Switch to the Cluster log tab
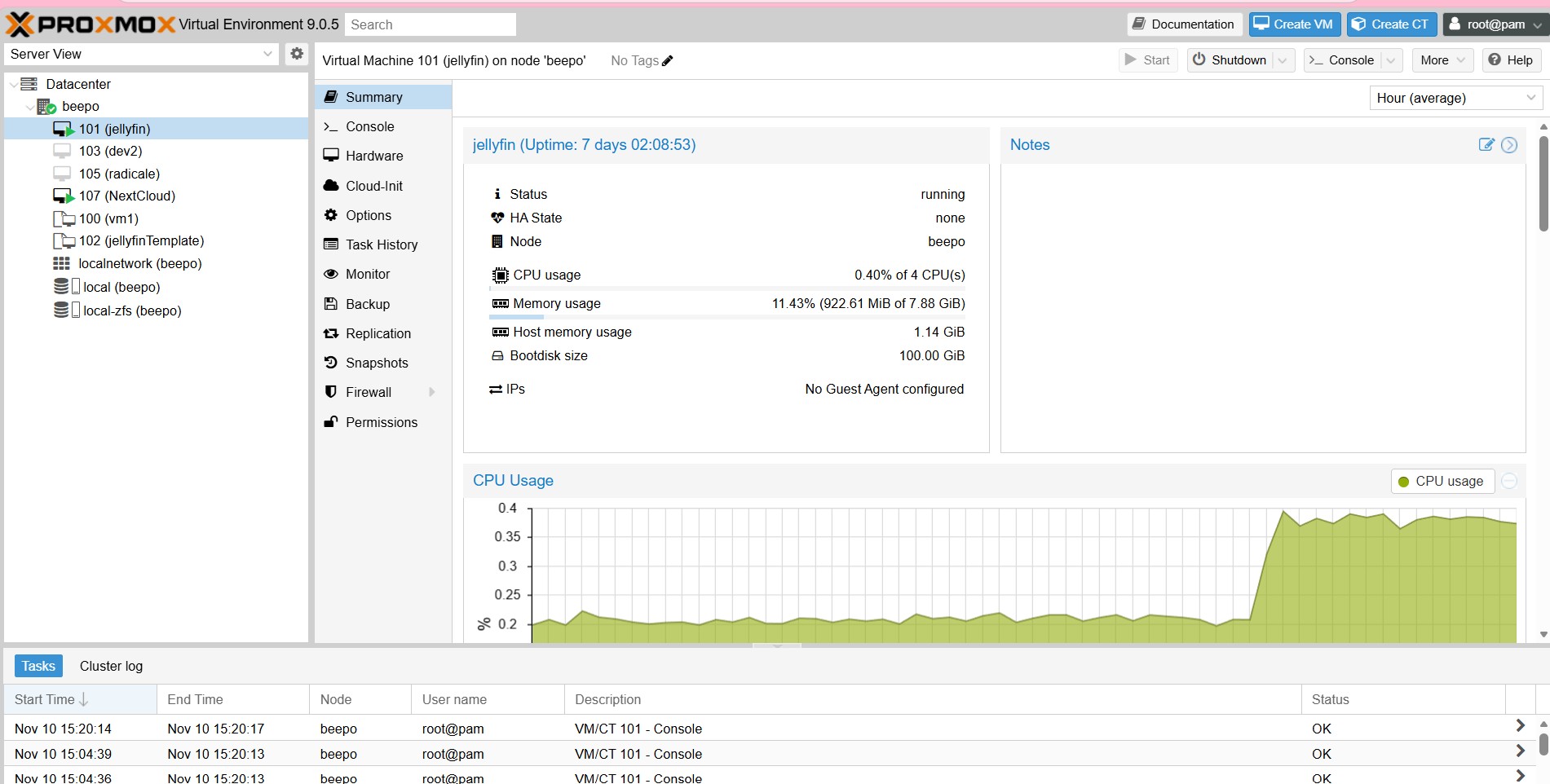Screen dimensions: 1550x784 (x=111, y=666)
